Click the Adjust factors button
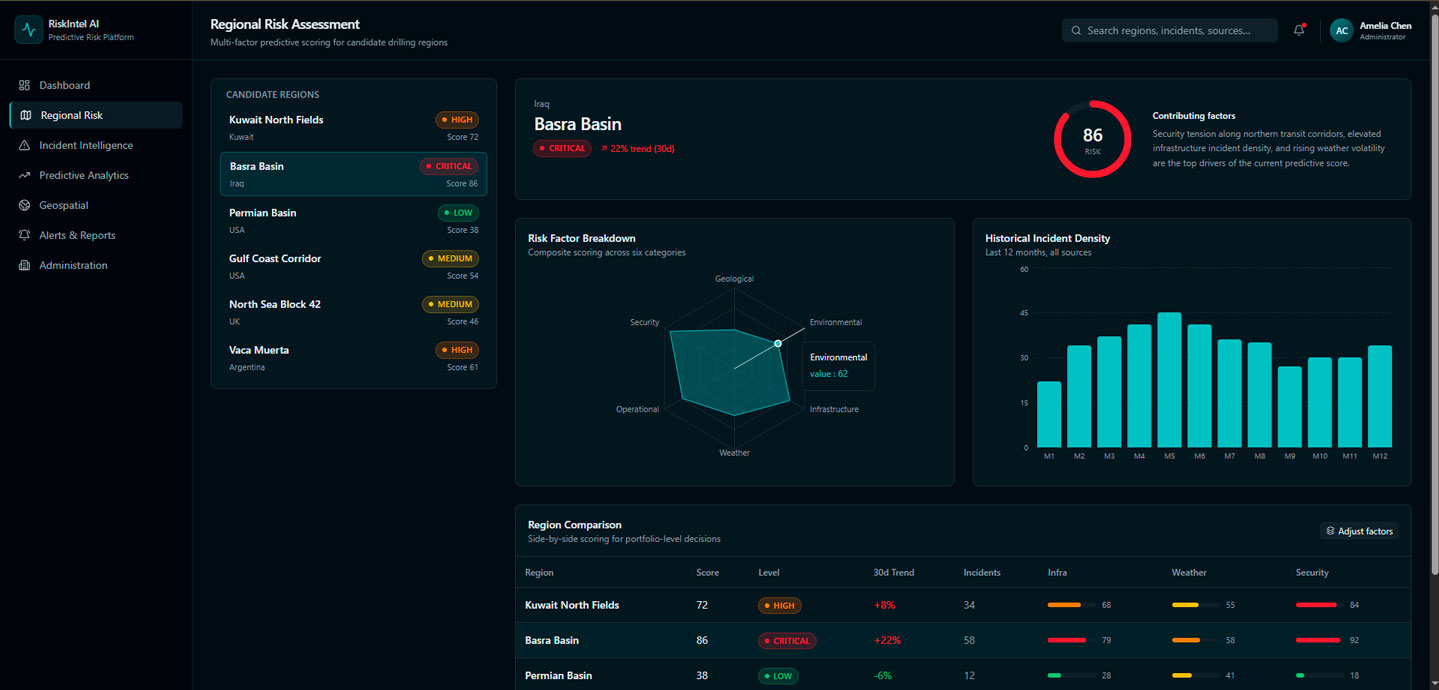The height and width of the screenshot is (690, 1439). (x=1359, y=531)
